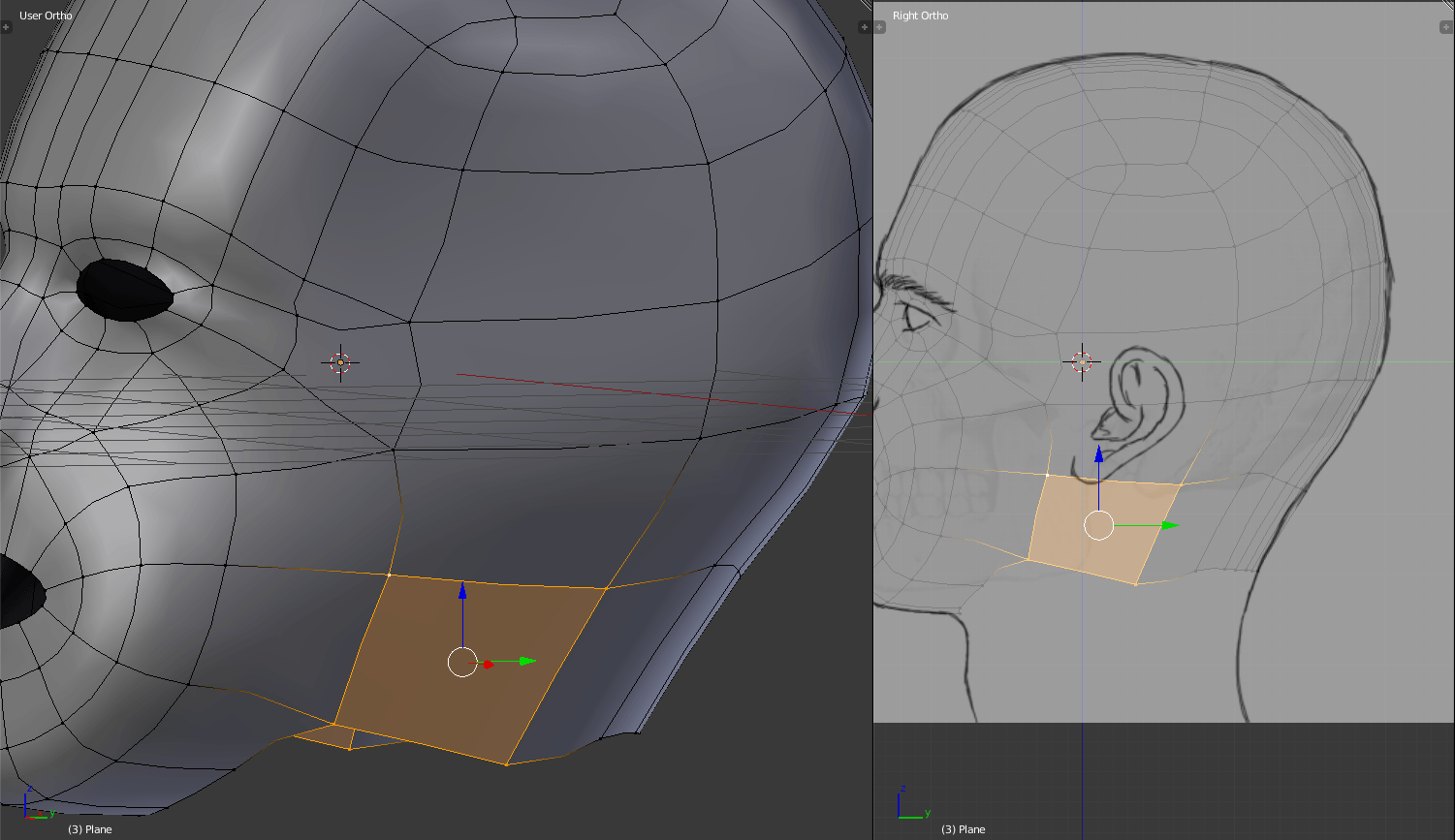
Task: Click the blue Z-axis arrow in Right Ortho view
Action: 1098,453
